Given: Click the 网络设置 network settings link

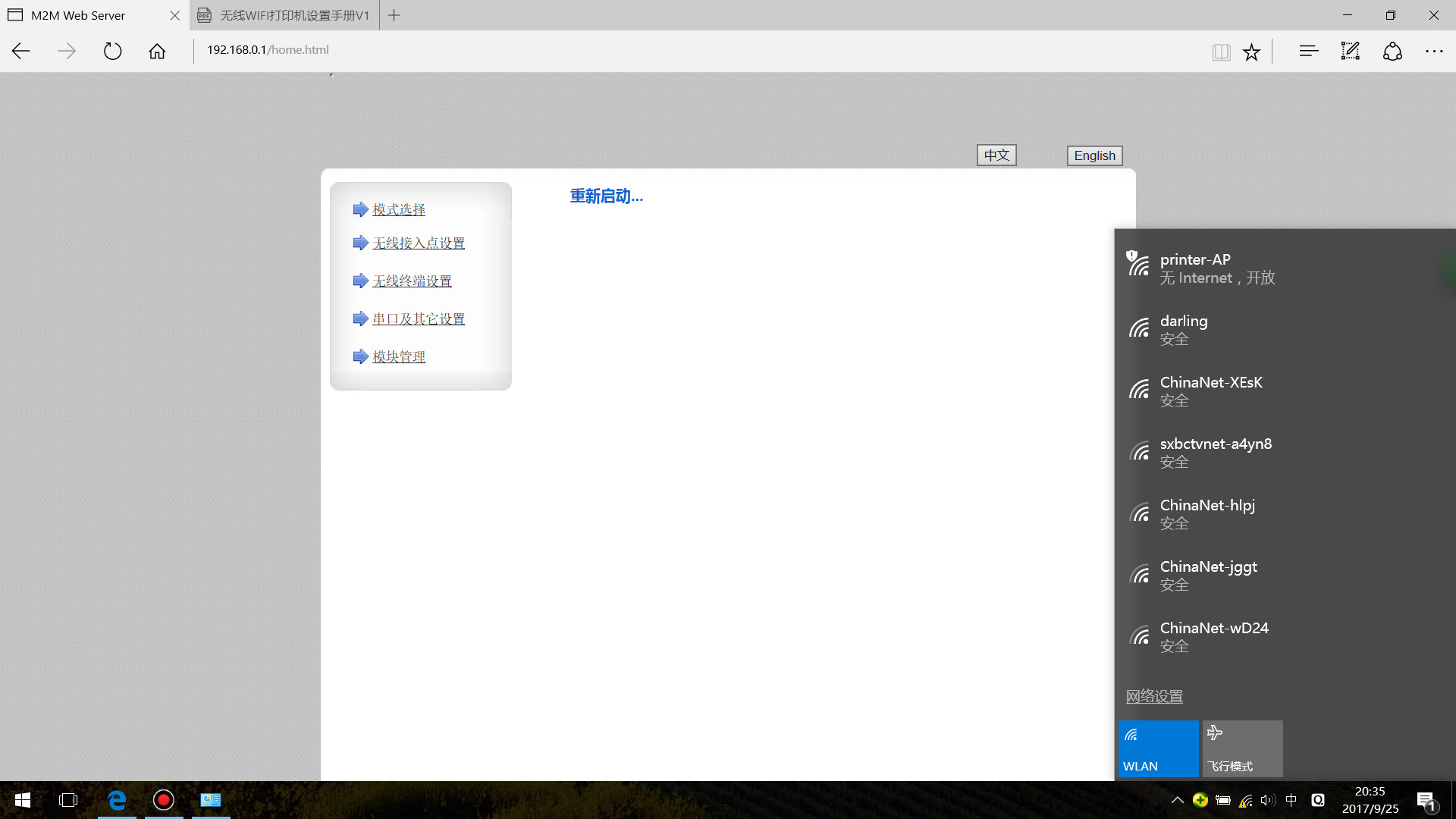Looking at the screenshot, I should pos(1154,696).
